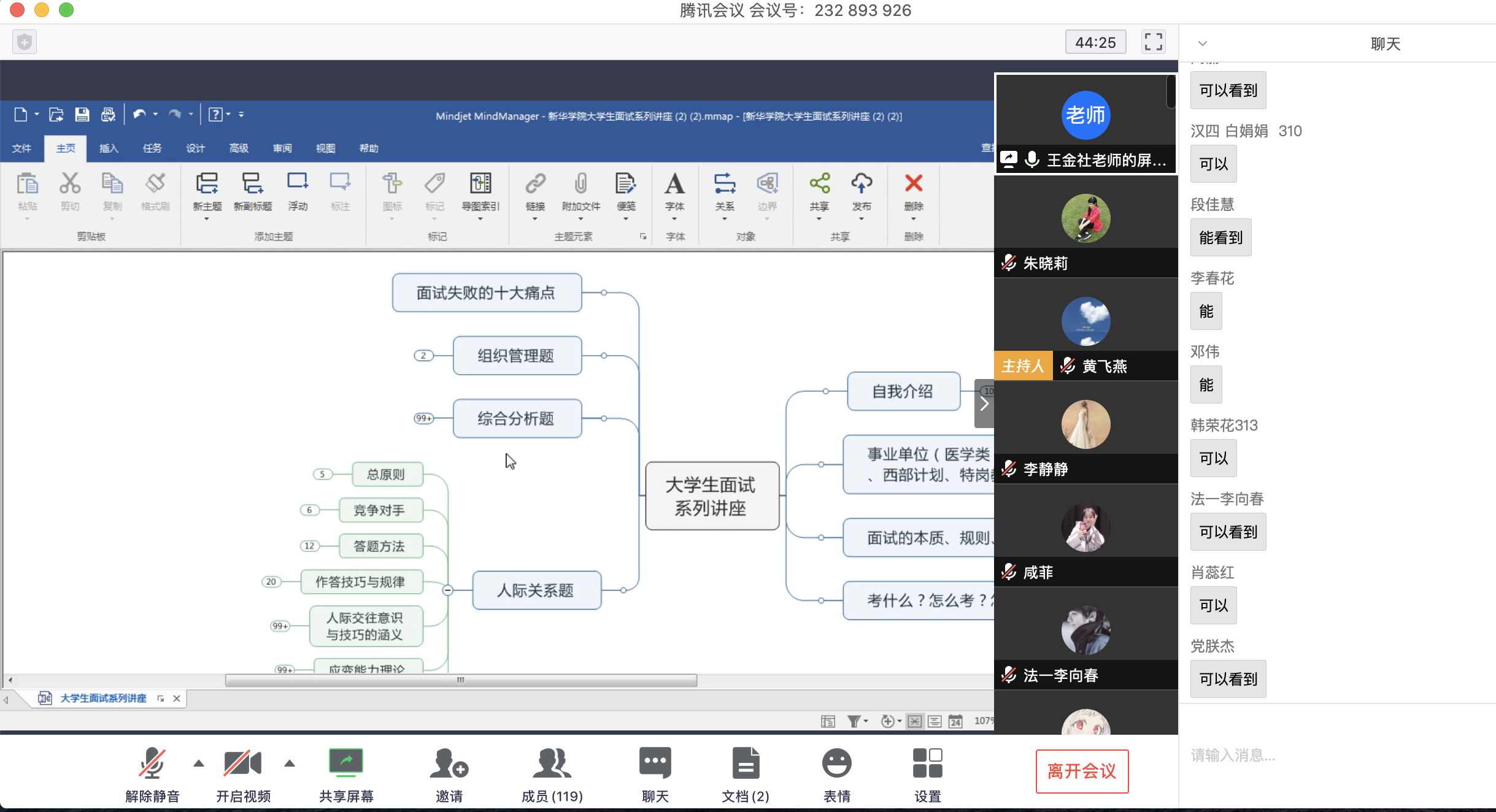Expand participant strip with right arrow handle
1496x812 pixels.
tap(984, 404)
